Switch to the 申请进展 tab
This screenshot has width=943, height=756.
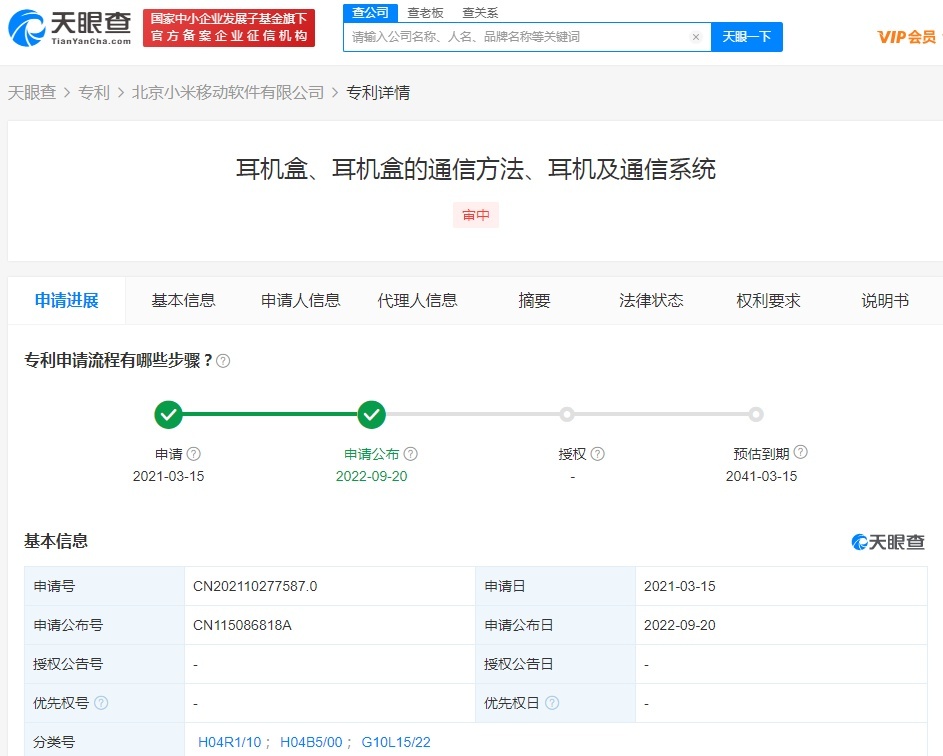[x=67, y=301]
